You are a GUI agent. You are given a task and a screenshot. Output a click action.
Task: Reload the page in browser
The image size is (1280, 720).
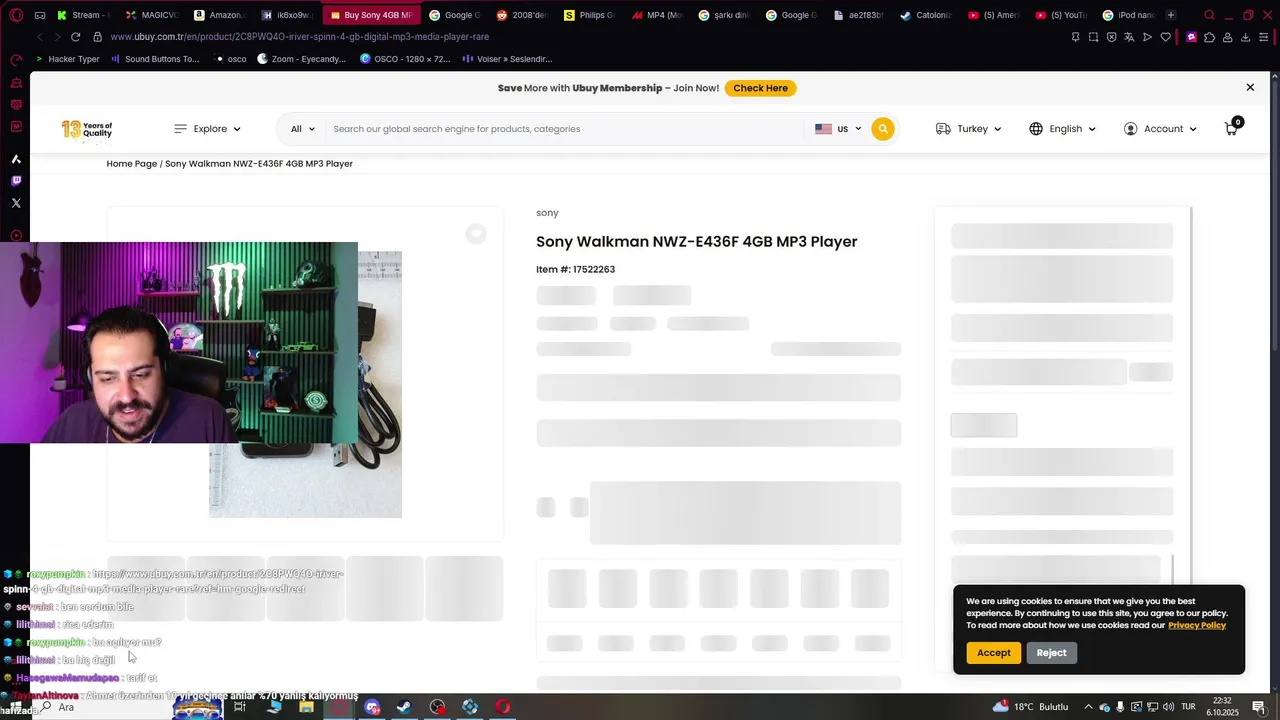[75, 37]
